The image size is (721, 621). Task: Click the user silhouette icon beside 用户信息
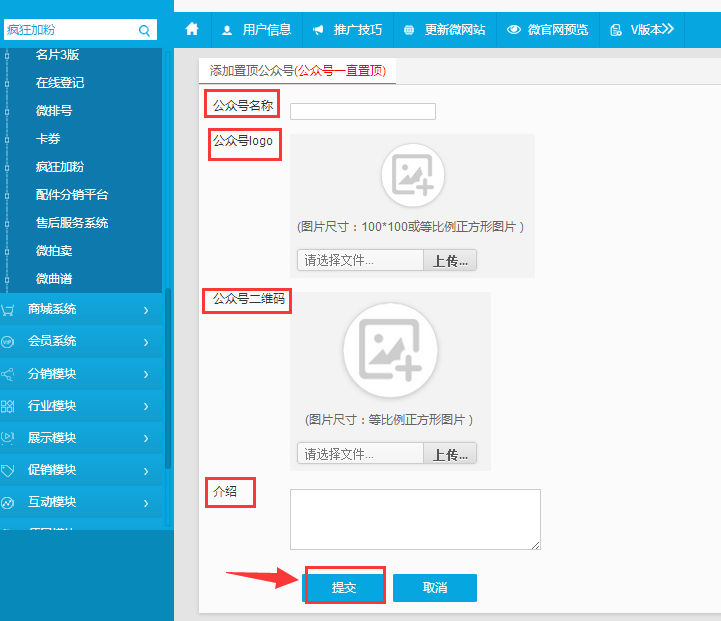[x=227, y=30]
